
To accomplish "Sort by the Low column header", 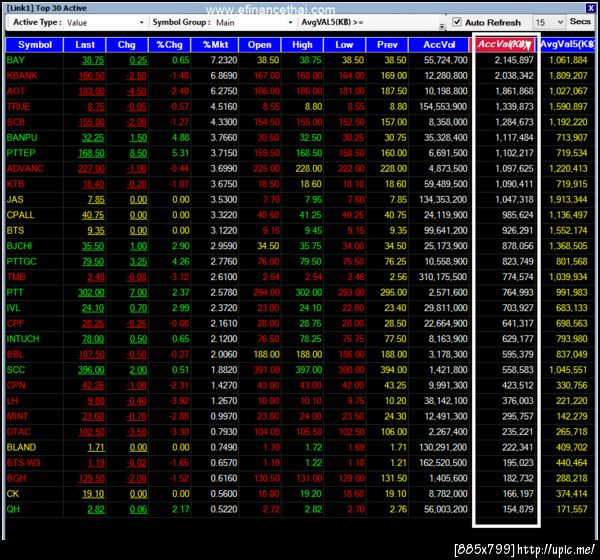I will pyautogui.click(x=344, y=45).
